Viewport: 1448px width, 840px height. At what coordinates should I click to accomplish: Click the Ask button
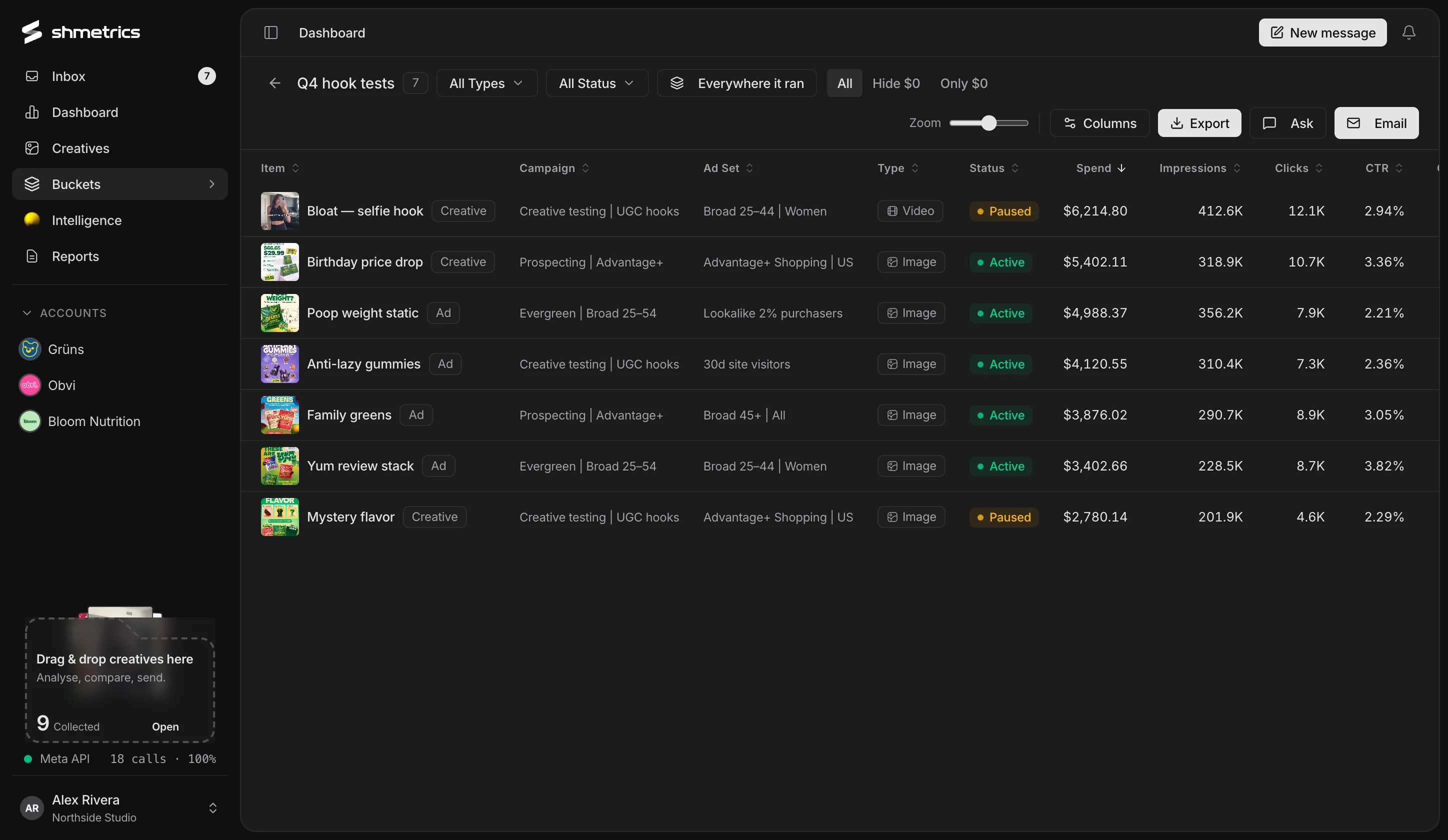(x=1287, y=123)
